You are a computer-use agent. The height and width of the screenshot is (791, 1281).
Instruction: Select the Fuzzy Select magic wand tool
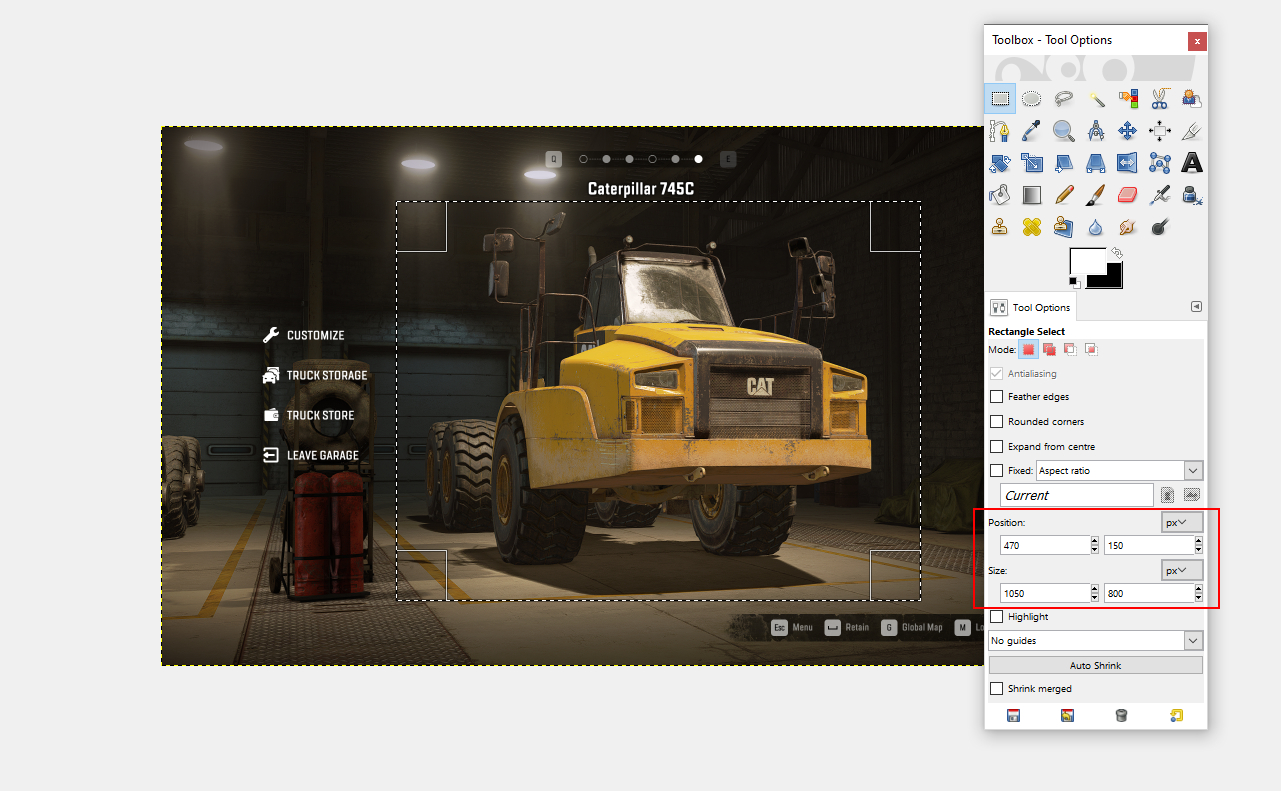pos(1096,98)
